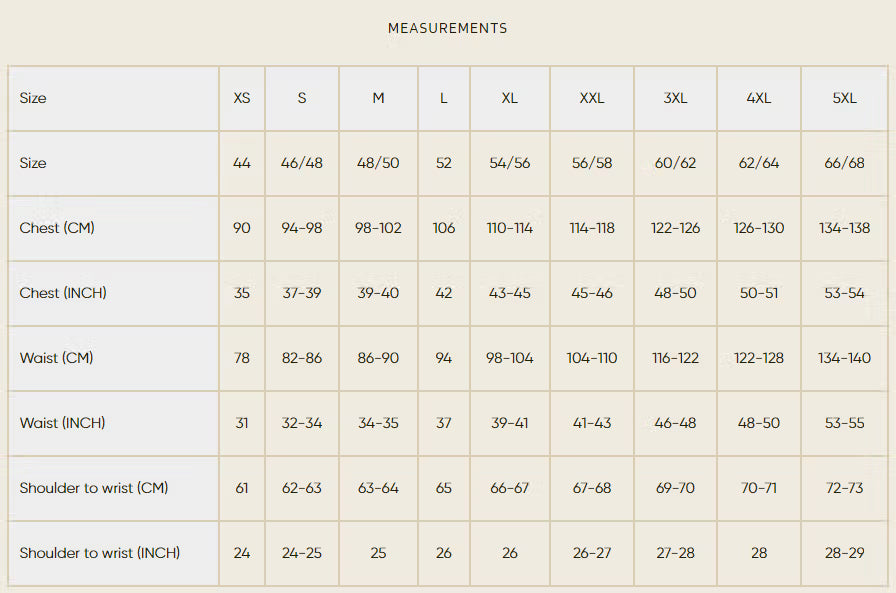The height and width of the screenshot is (593, 896).
Task: Select the 5XL column header
Action: coord(844,98)
